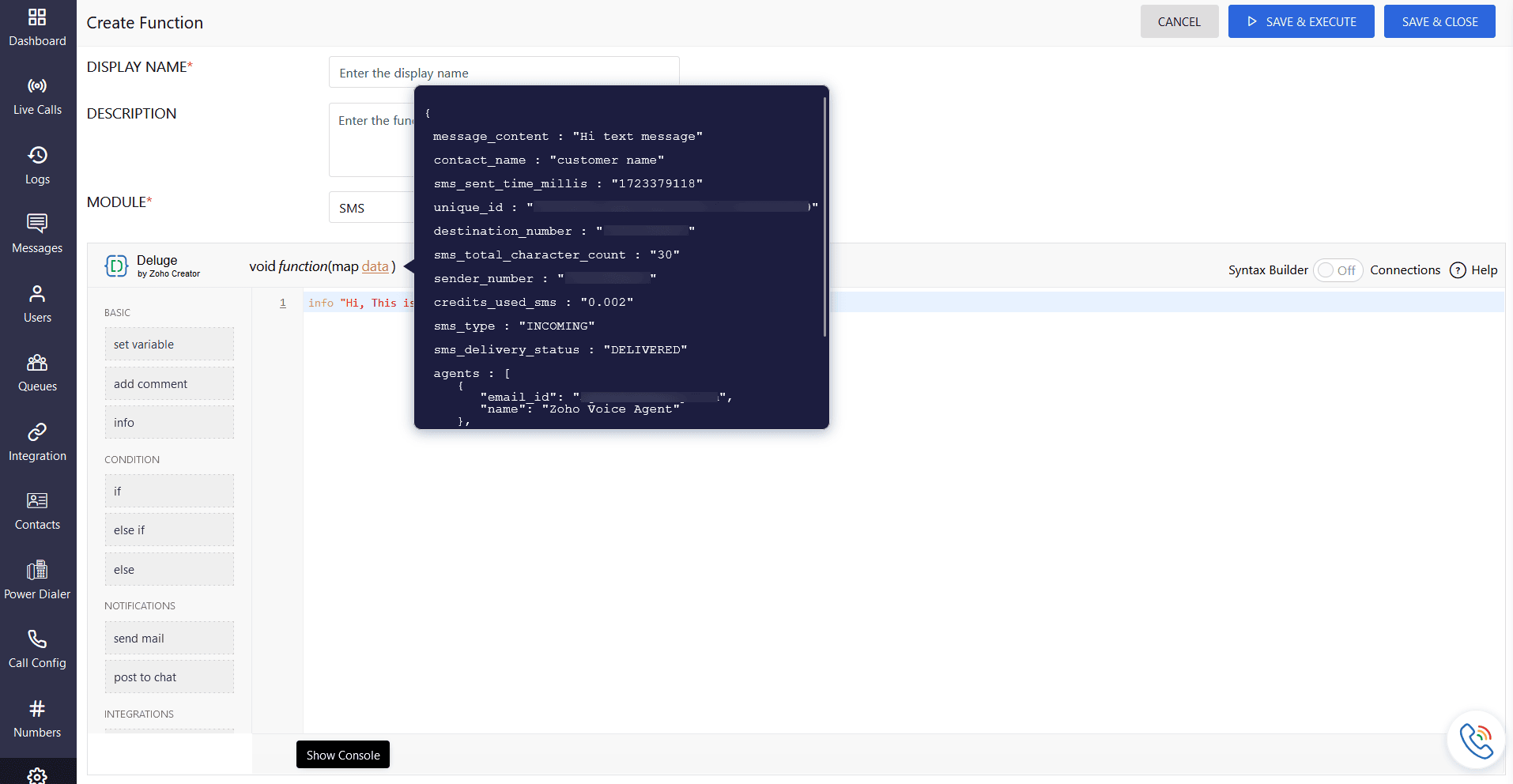Select the 'post to chat' block
The image size is (1513, 784).
pyautogui.click(x=169, y=677)
